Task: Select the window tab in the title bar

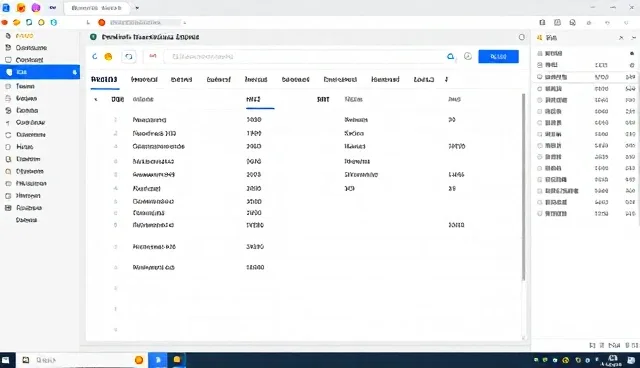Action: [x=97, y=8]
